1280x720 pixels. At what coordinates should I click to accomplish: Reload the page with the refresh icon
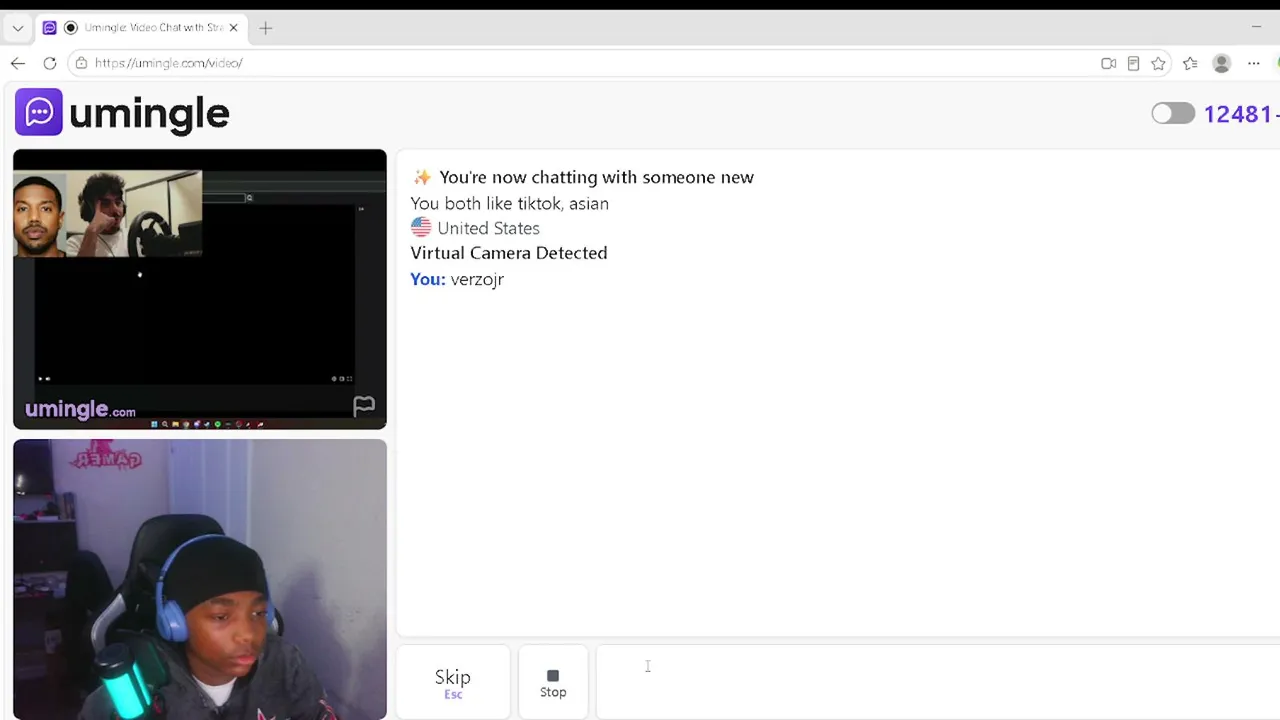tap(50, 63)
